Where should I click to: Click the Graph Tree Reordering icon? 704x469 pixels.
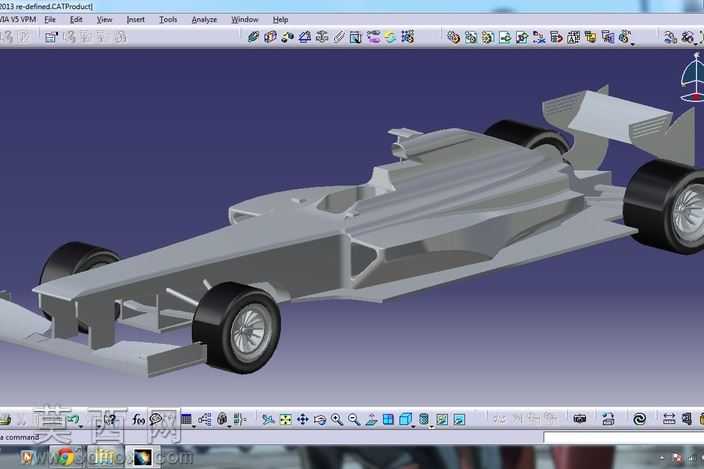coord(556,38)
